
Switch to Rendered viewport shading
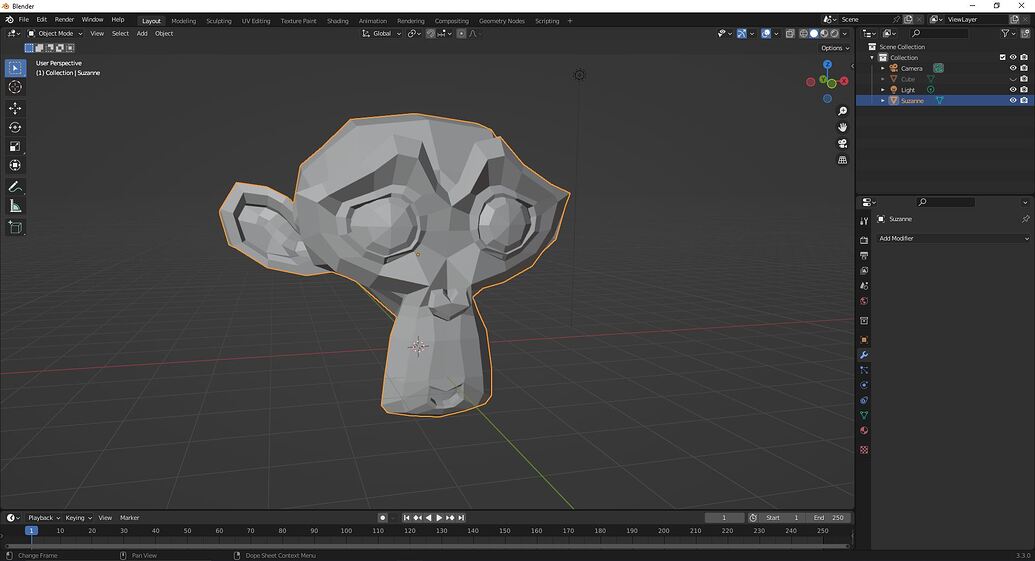tap(834, 34)
